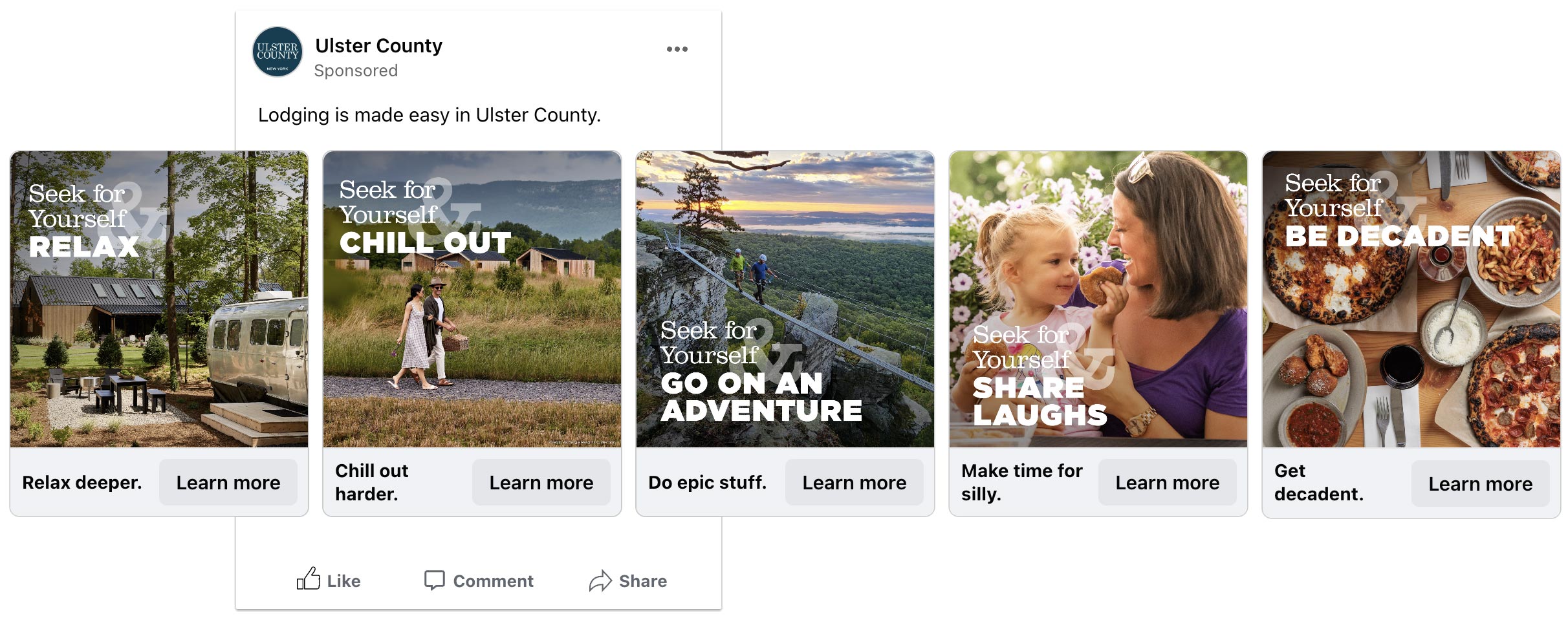
Task: Open the three-dot post options menu
Action: point(677,49)
